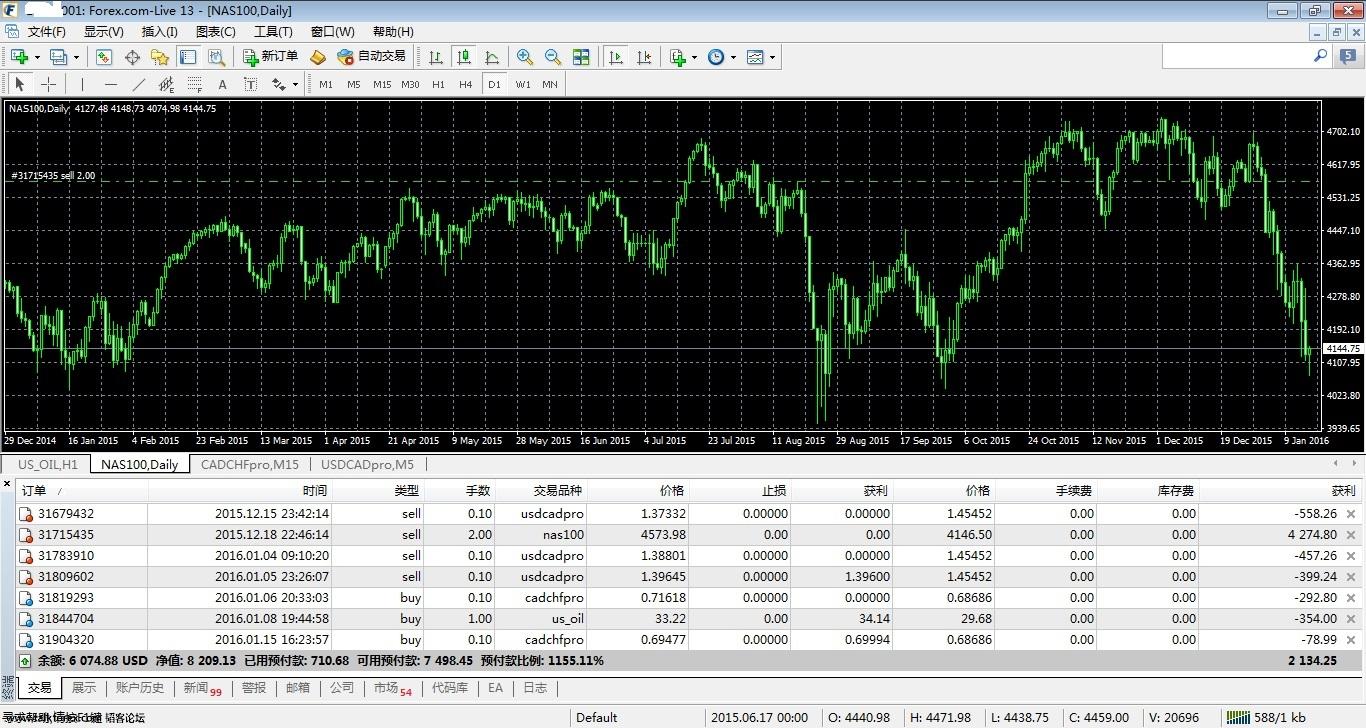The width and height of the screenshot is (1366, 728).
Task: Select the #31715435 sell 2.00 order line
Action: click(x=53, y=176)
